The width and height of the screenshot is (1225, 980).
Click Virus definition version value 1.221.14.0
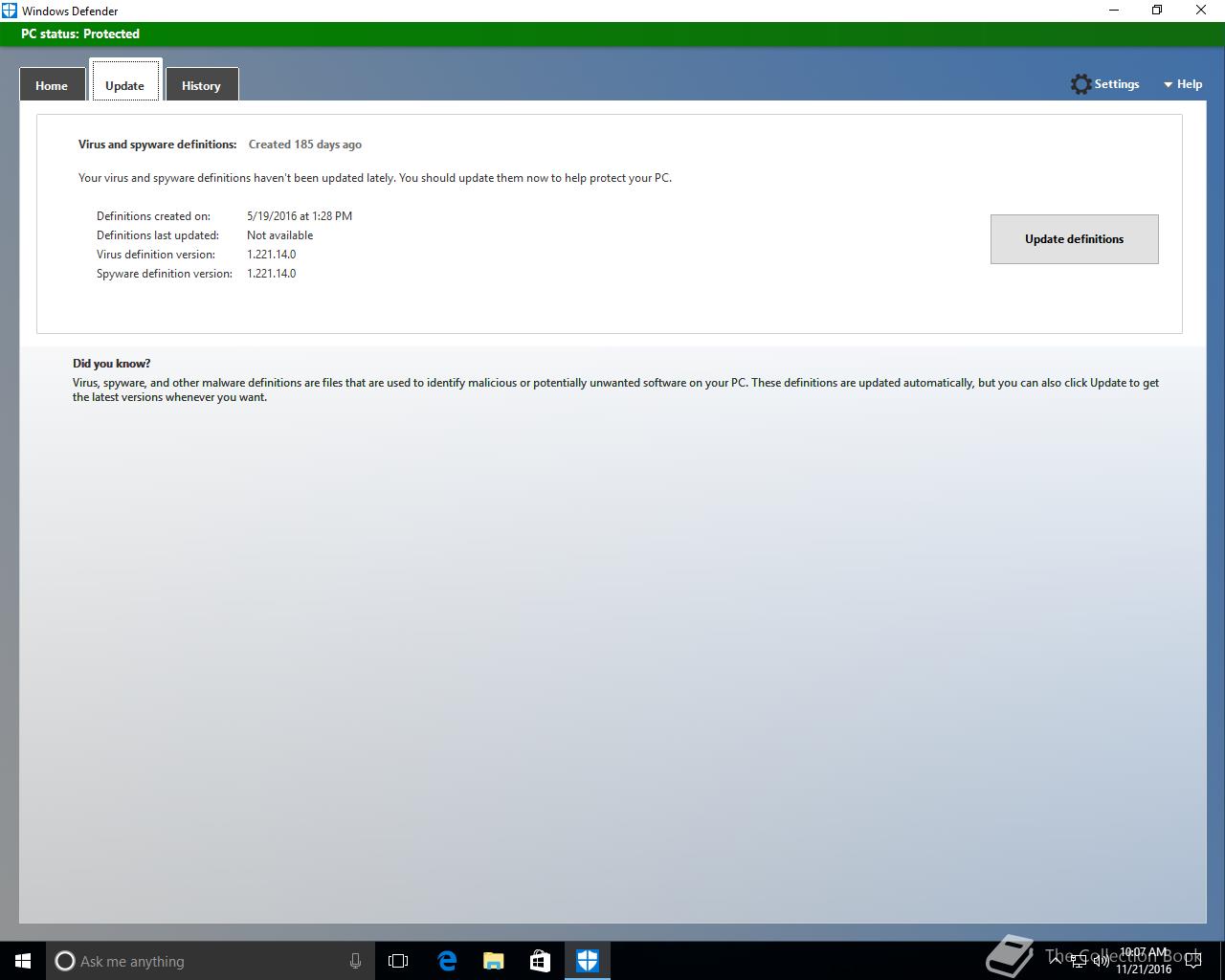pyautogui.click(x=272, y=255)
